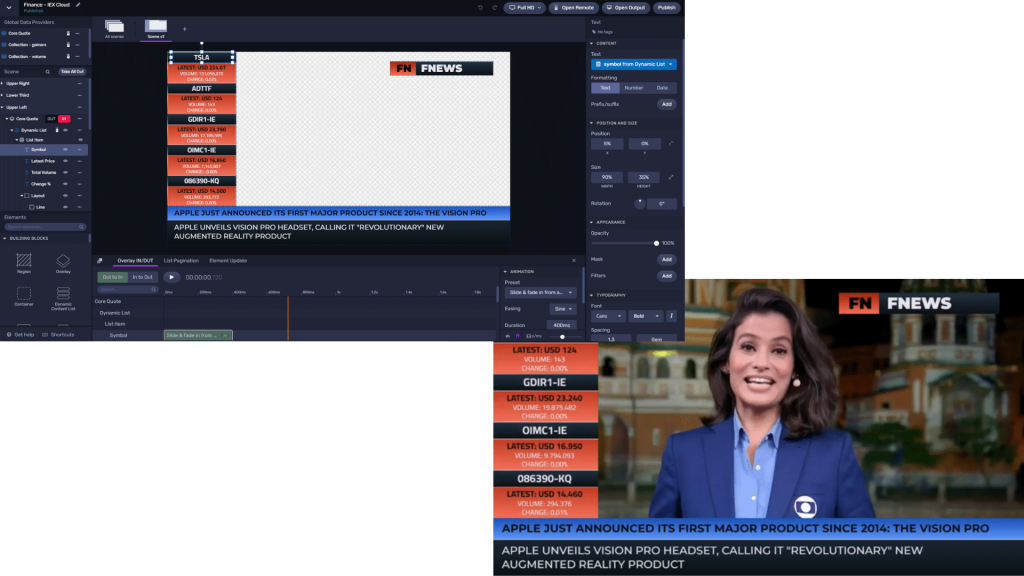Click the Open Output button
The image size is (1024, 576).
click(625, 8)
